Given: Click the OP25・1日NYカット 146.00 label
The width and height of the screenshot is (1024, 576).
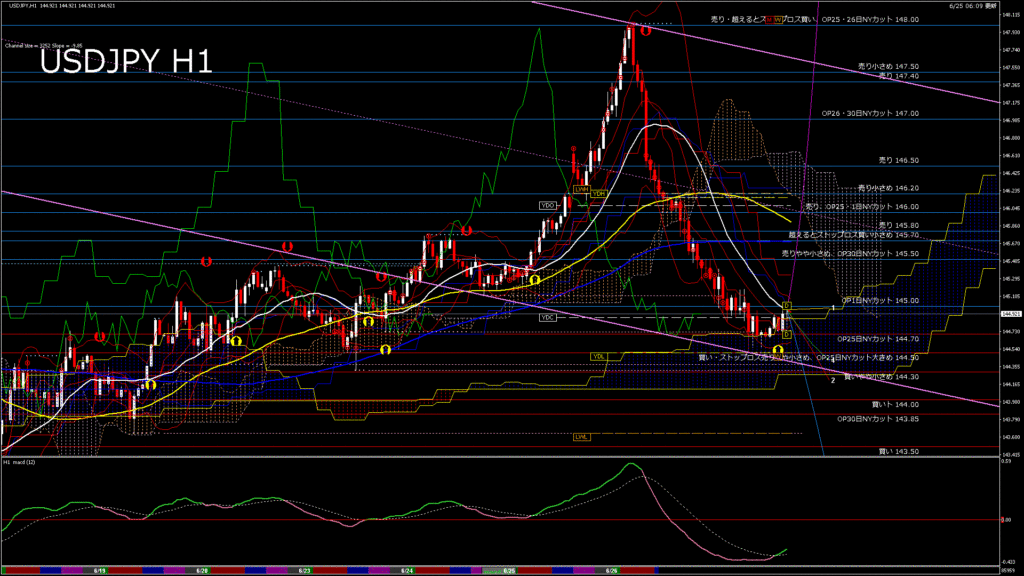Looking at the screenshot, I should tap(872, 206).
